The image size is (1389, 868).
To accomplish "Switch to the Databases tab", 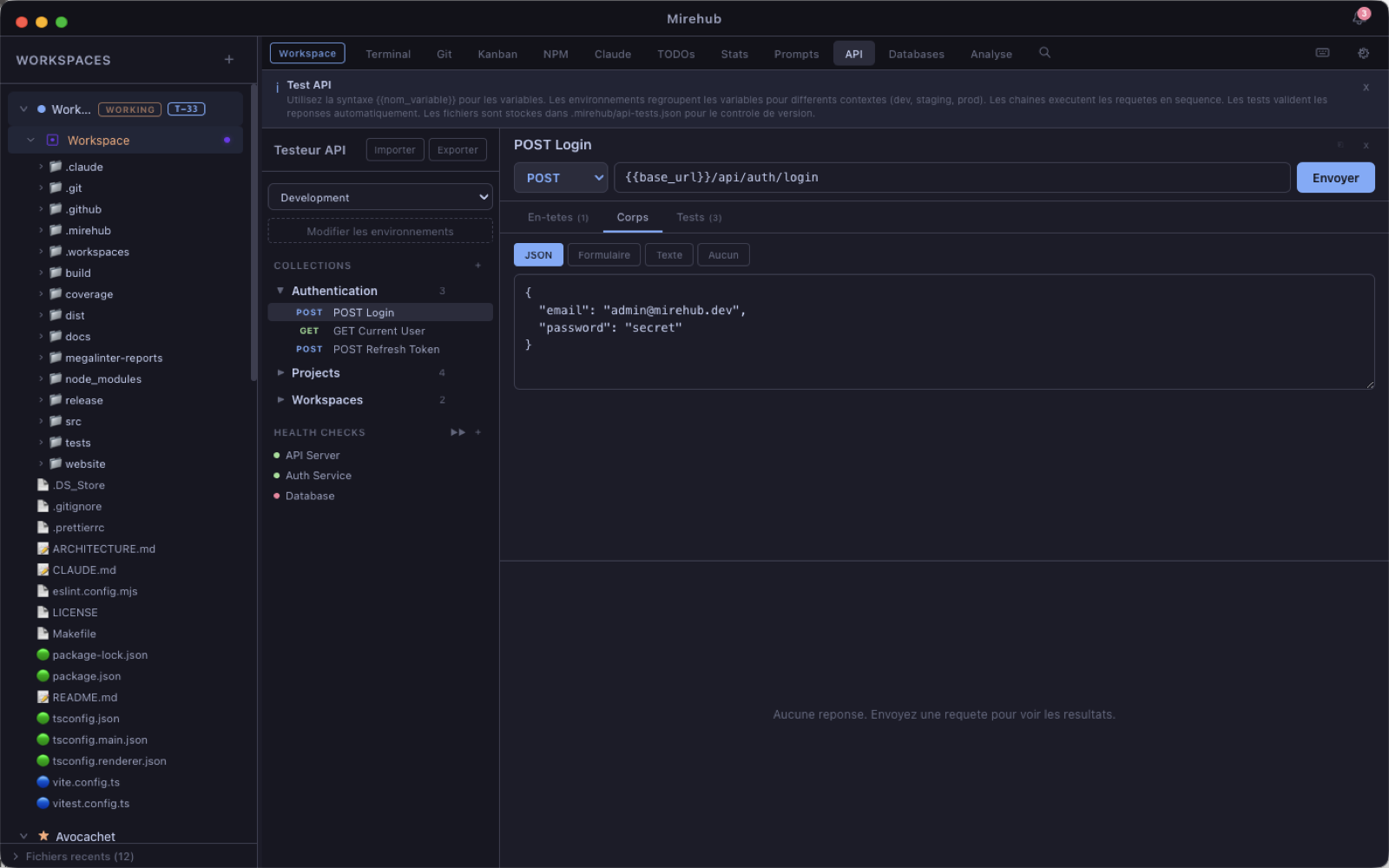I will [x=916, y=54].
